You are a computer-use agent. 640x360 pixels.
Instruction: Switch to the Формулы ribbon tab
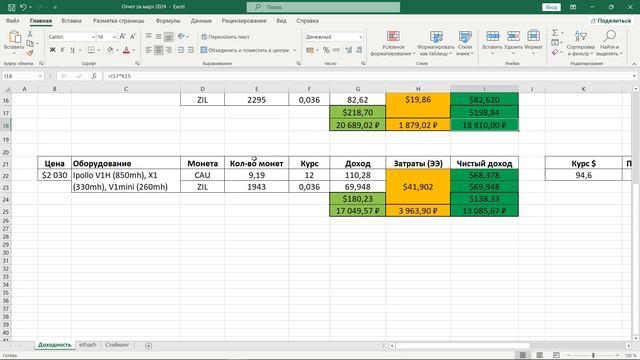coord(168,20)
